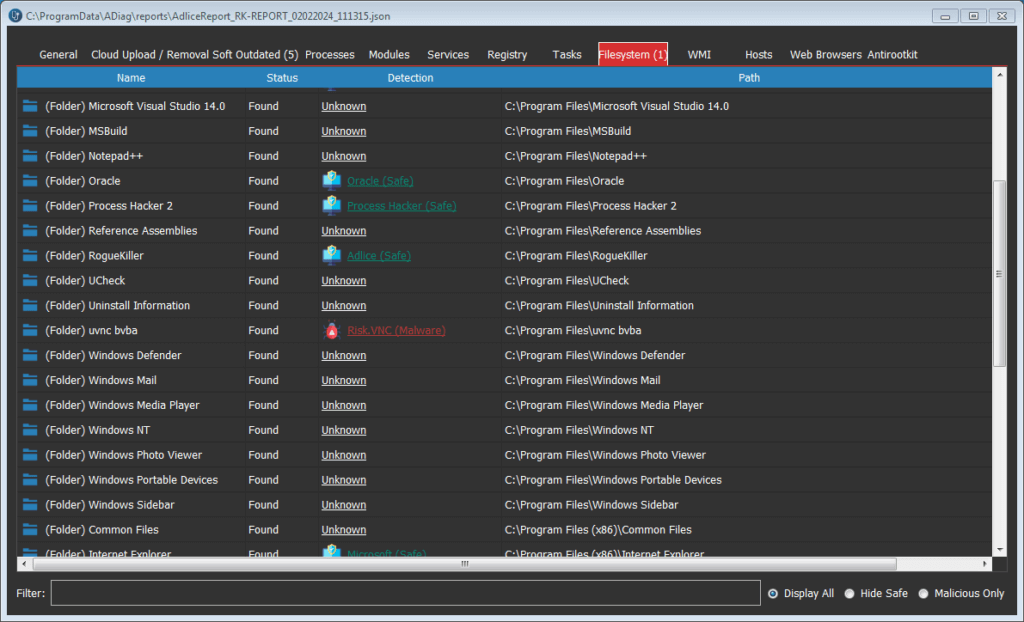
Task: Sort the list by Name column header
Action: (x=131, y=78)
